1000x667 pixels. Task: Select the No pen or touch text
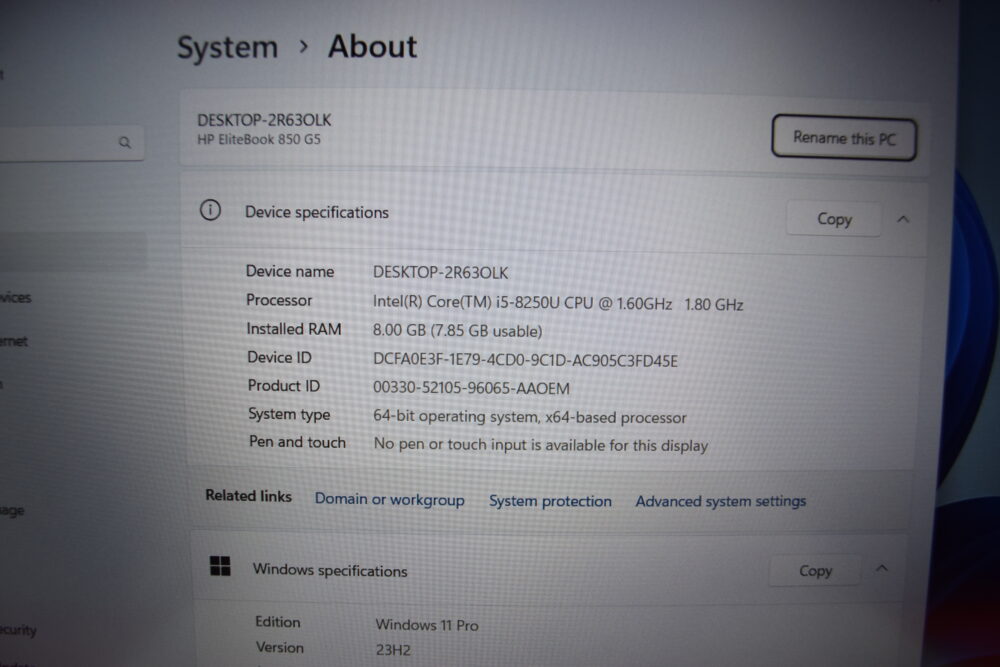pyautogui.click(x=541, y=444)
